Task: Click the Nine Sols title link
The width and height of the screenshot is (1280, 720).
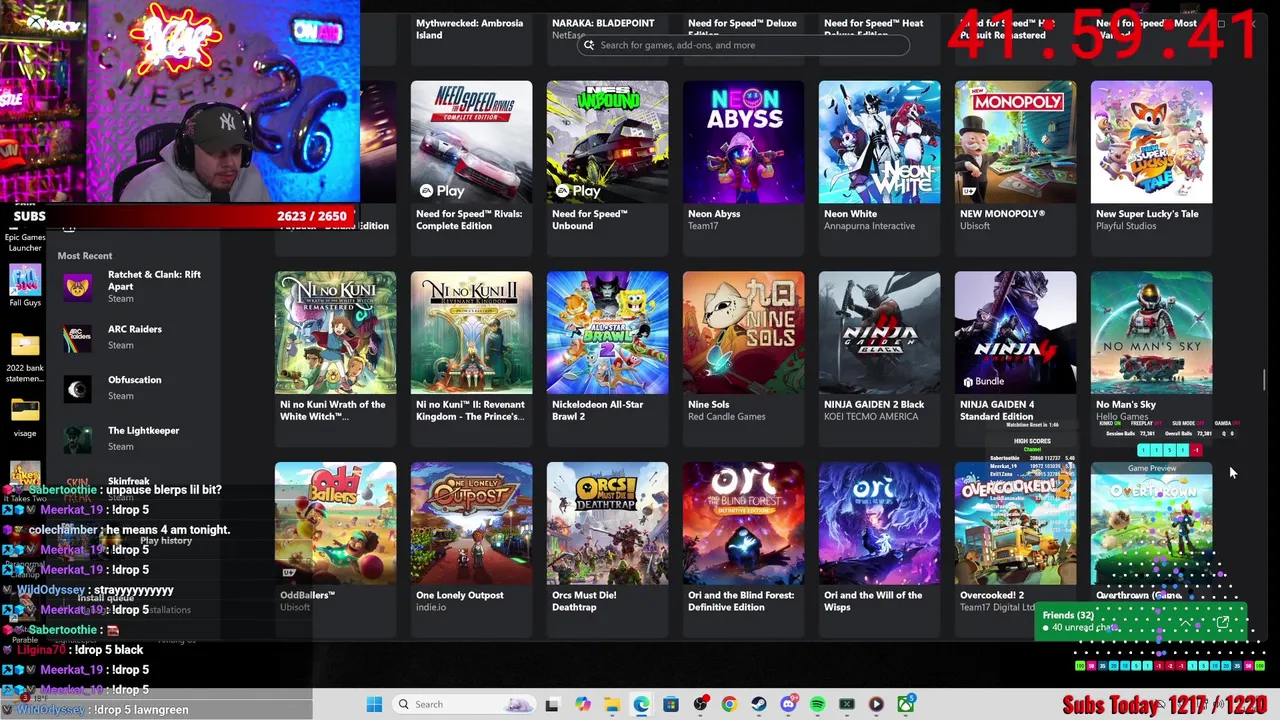Action: pos(708,405)
